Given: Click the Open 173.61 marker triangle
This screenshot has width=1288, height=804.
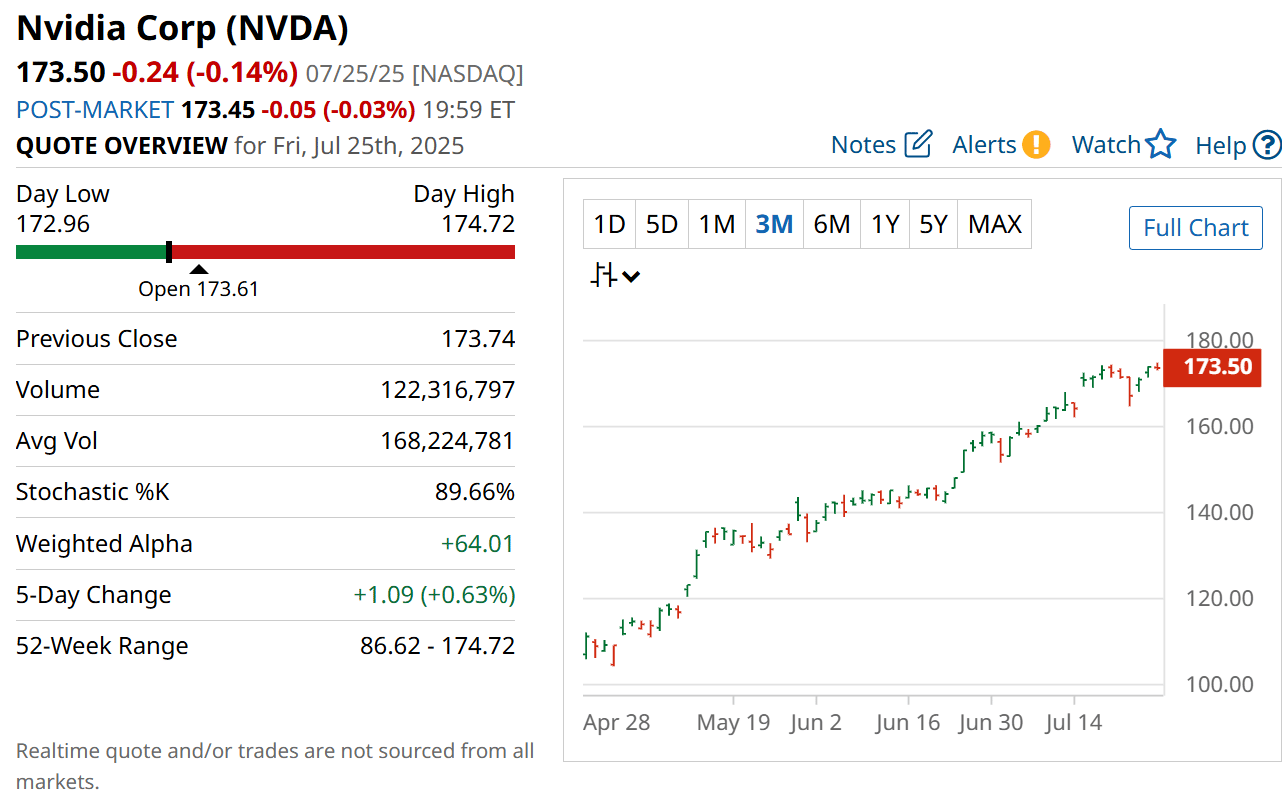Looking at the screenshot, I should tap(199, 270).
